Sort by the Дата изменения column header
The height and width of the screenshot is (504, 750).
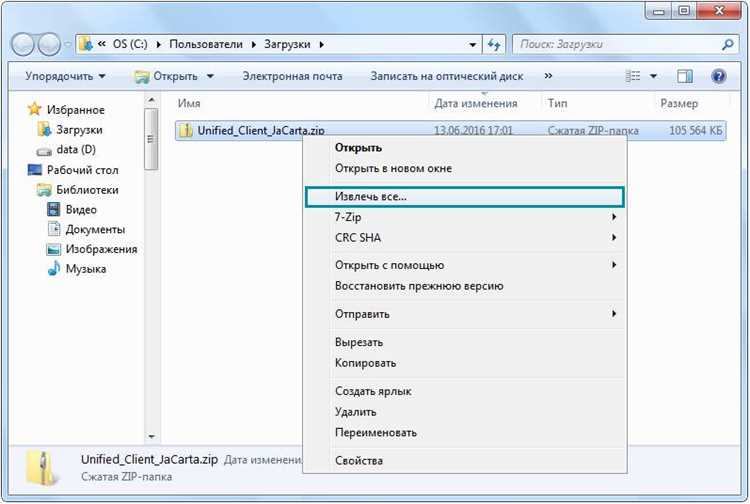tap(475, 103)
